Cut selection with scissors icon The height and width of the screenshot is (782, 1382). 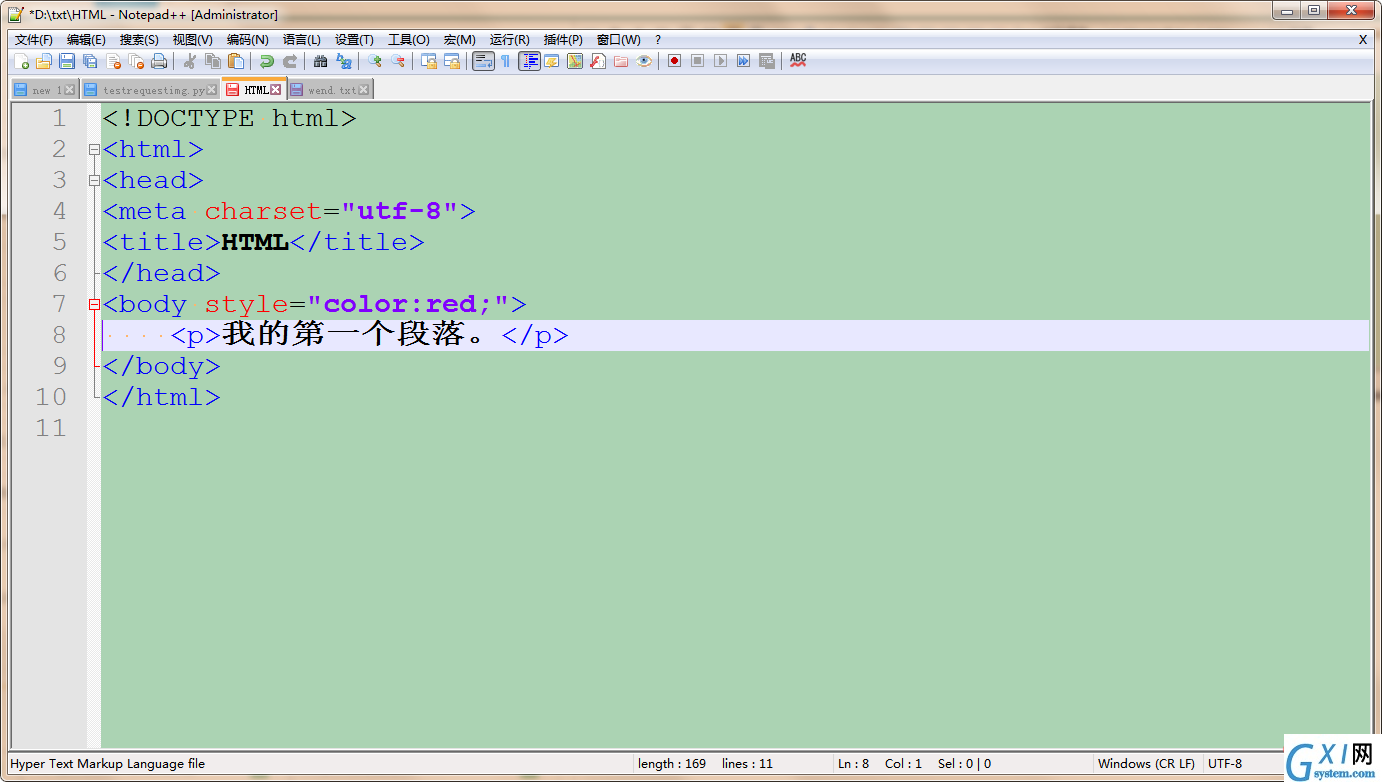tap(189, 61)
